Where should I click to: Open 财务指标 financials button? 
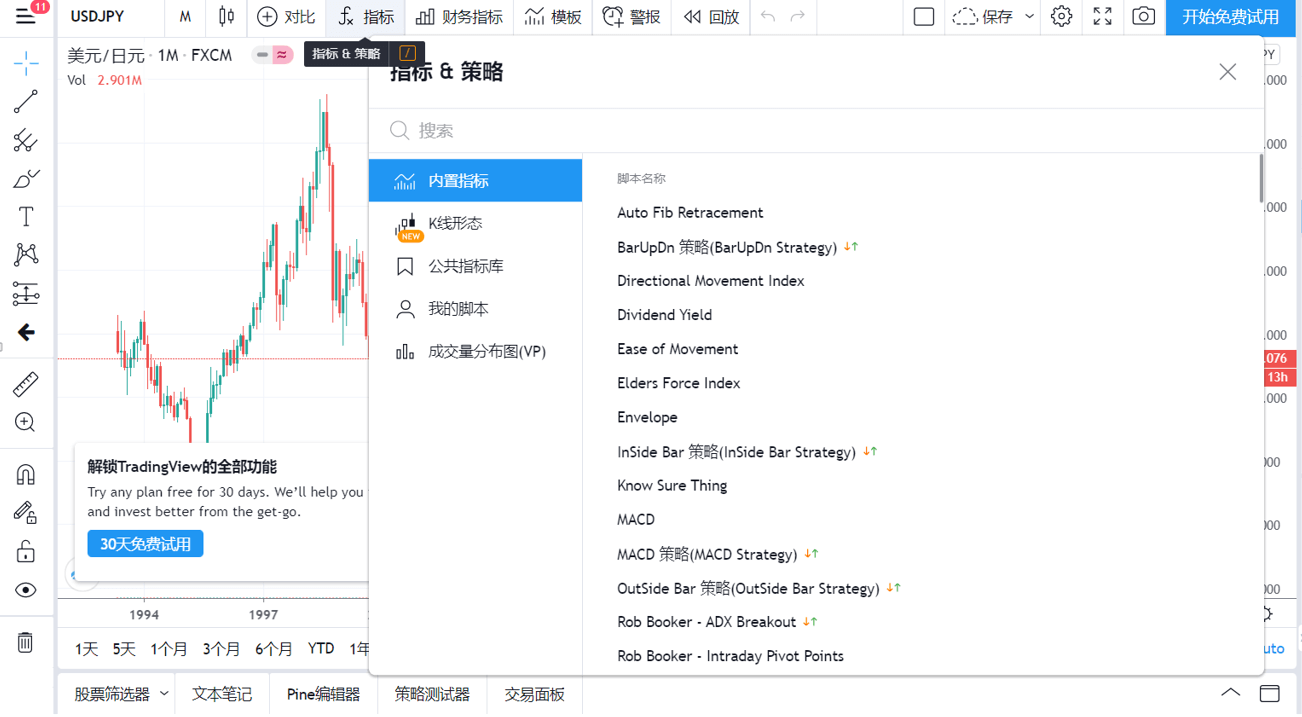click(x=460, y=17)
